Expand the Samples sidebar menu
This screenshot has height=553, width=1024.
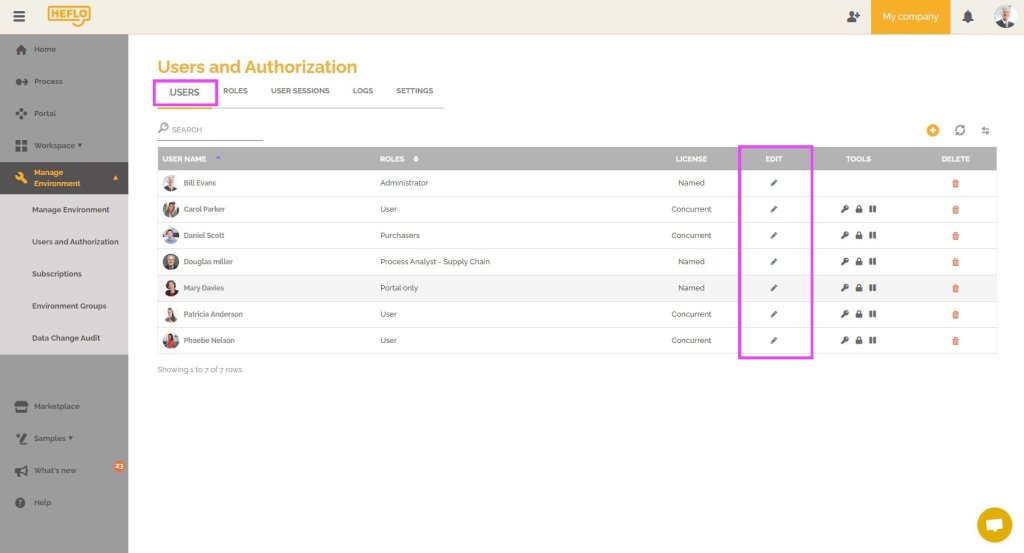coord(53,438)
